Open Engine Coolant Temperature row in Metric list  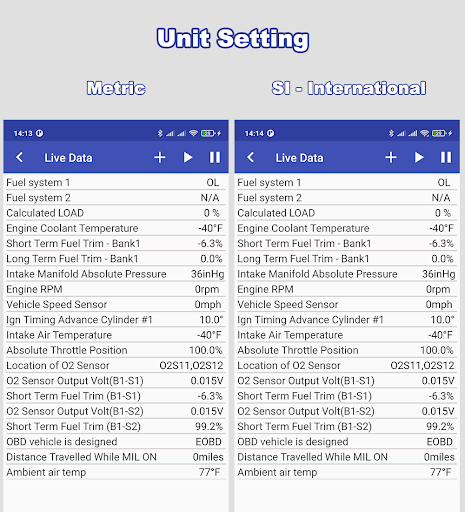coord(116,228)
